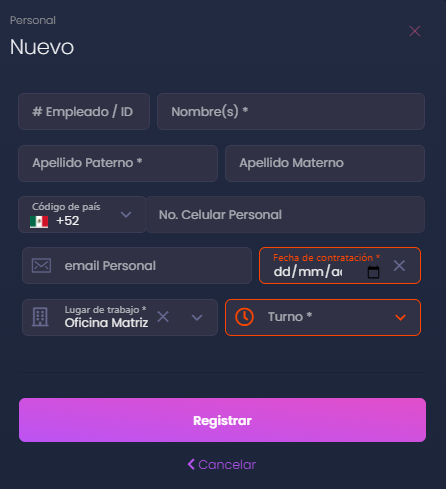The height and width of the screenshot is (489, 446).
Task: Clear the Fecha de contratación date
Action: pos(399,266)
